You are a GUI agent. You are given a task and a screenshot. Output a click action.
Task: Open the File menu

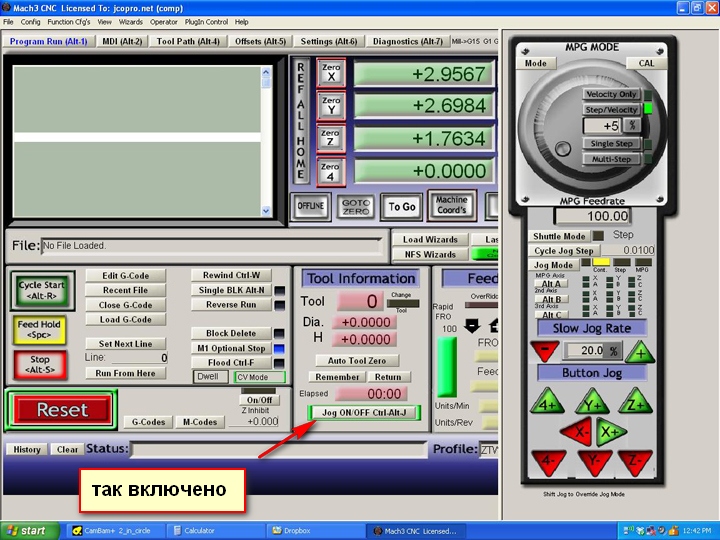[8, 22]
